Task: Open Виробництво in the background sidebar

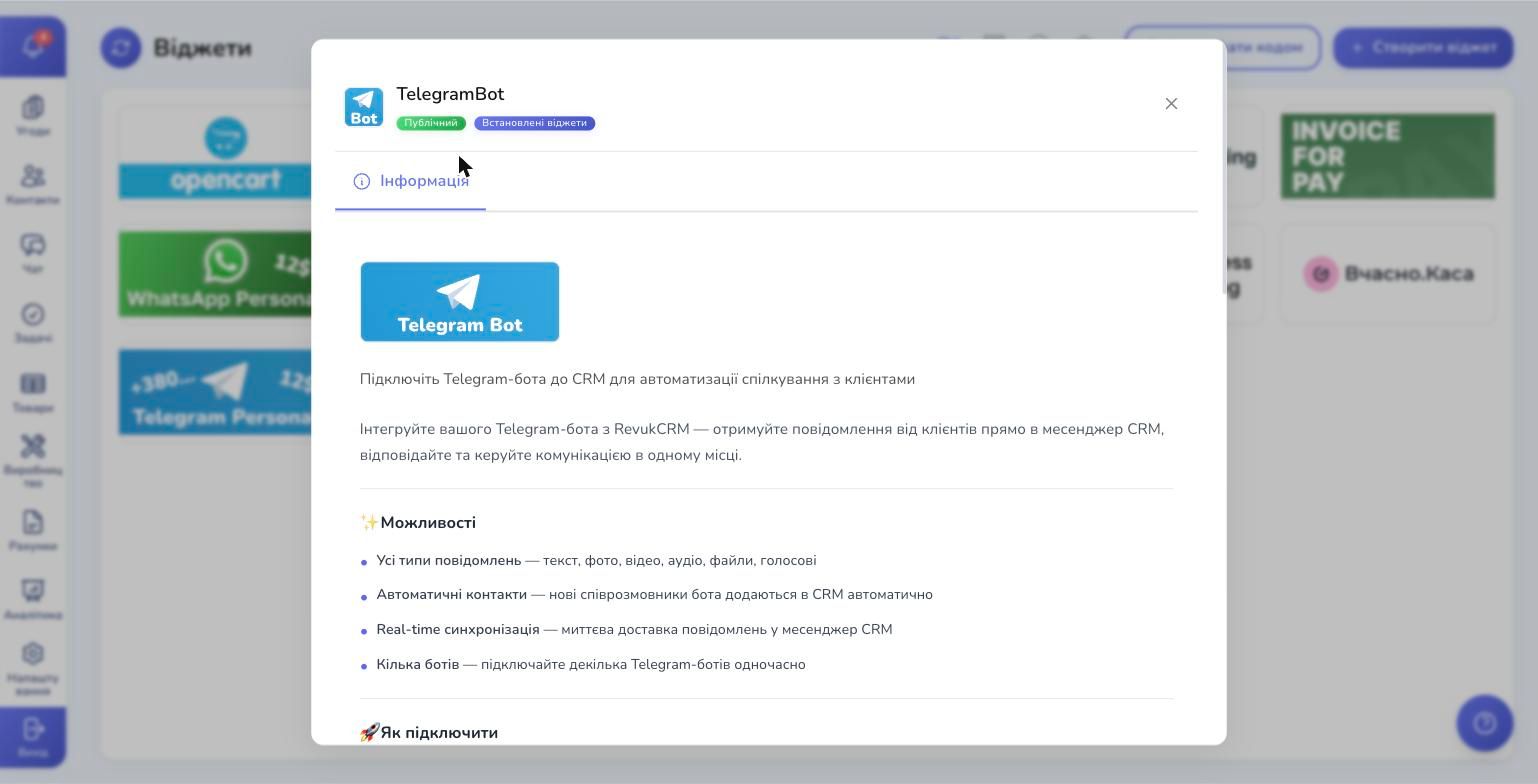Action: tap(33, 461)
